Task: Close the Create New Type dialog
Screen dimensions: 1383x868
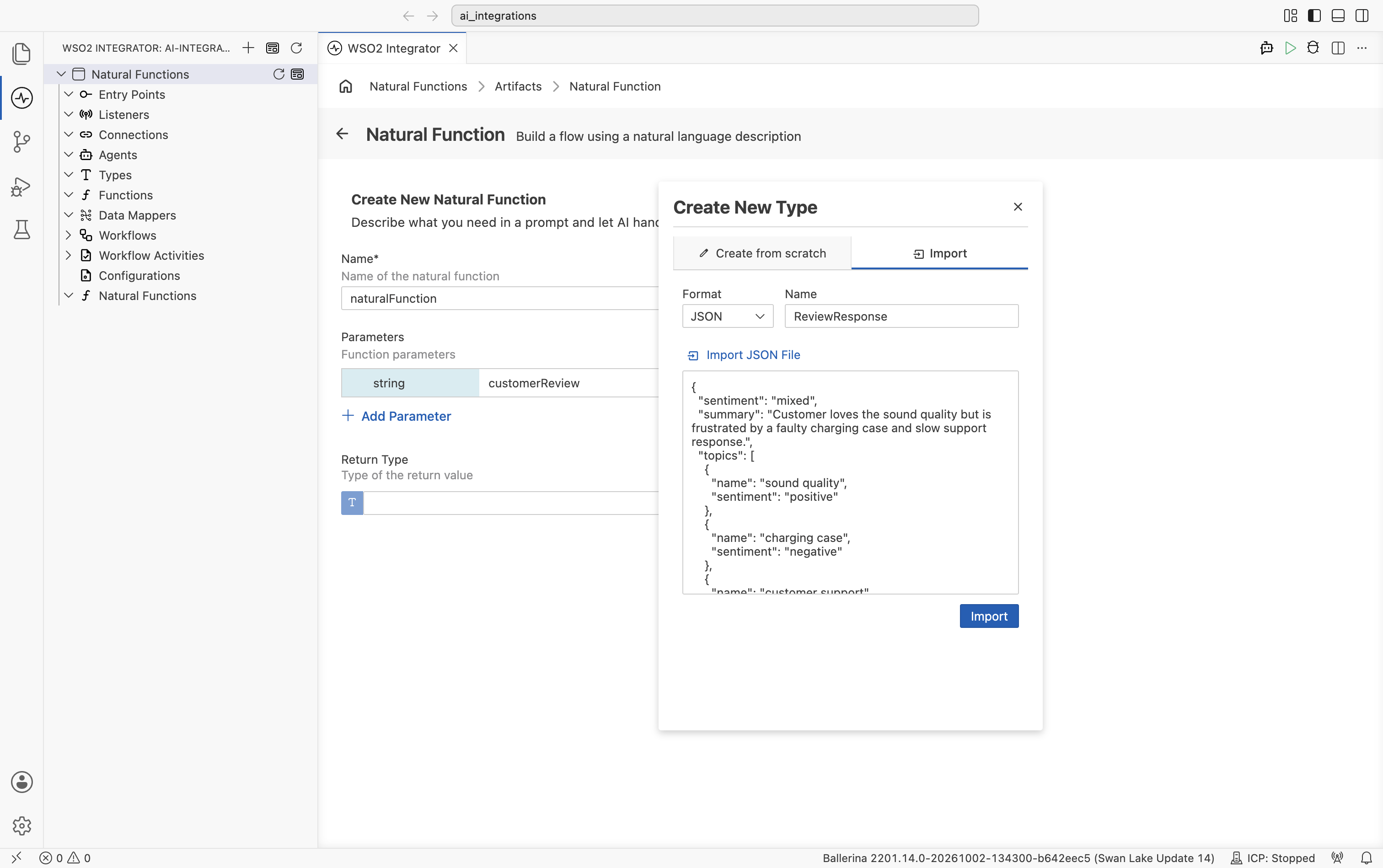Action: 1017,207
